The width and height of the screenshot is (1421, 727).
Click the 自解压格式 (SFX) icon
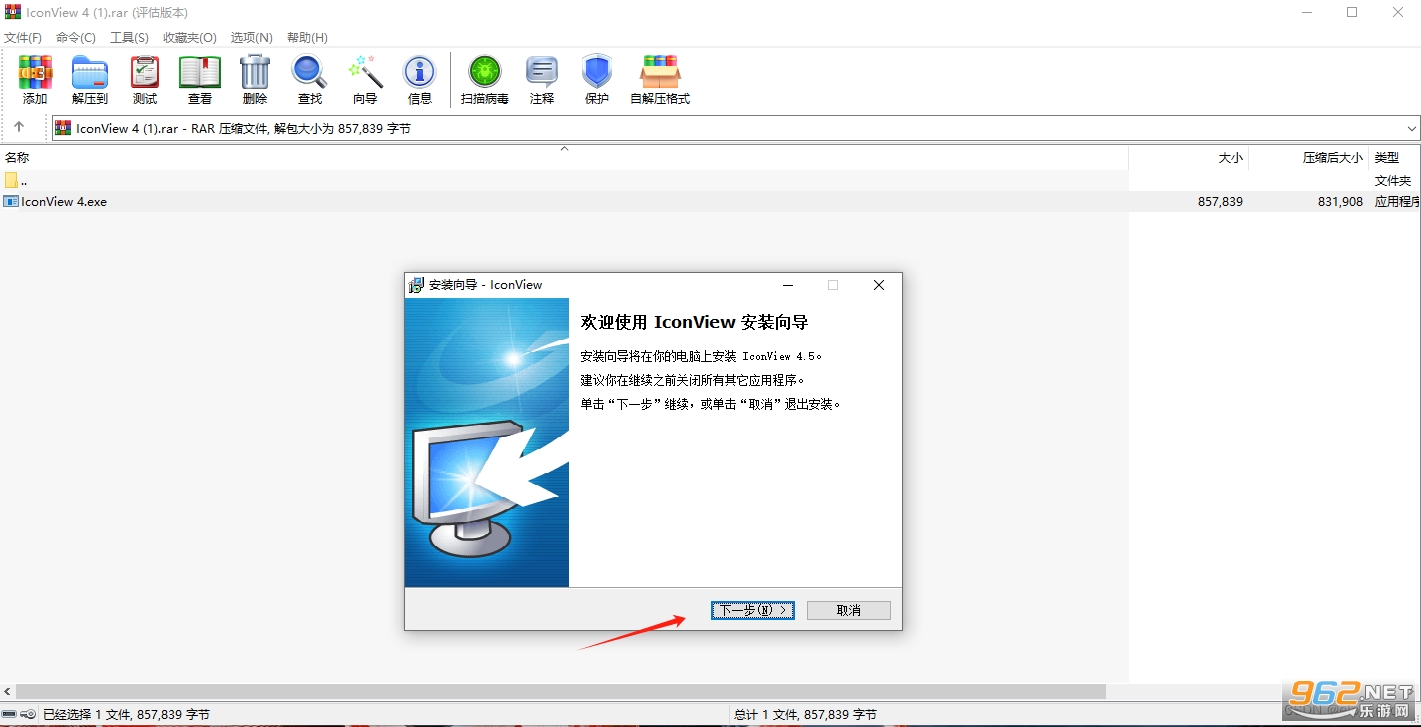[x=660, y=80]
